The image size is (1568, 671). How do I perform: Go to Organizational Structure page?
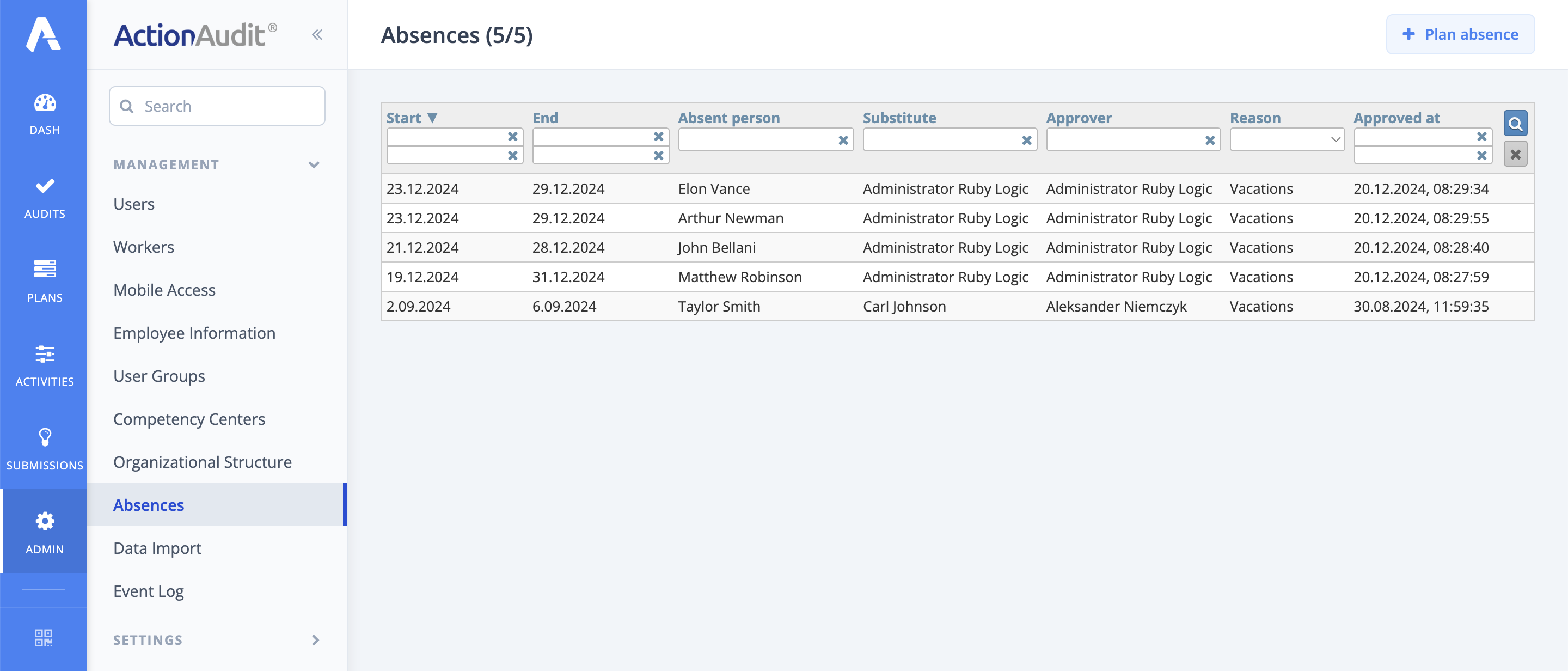click(202, 461)
